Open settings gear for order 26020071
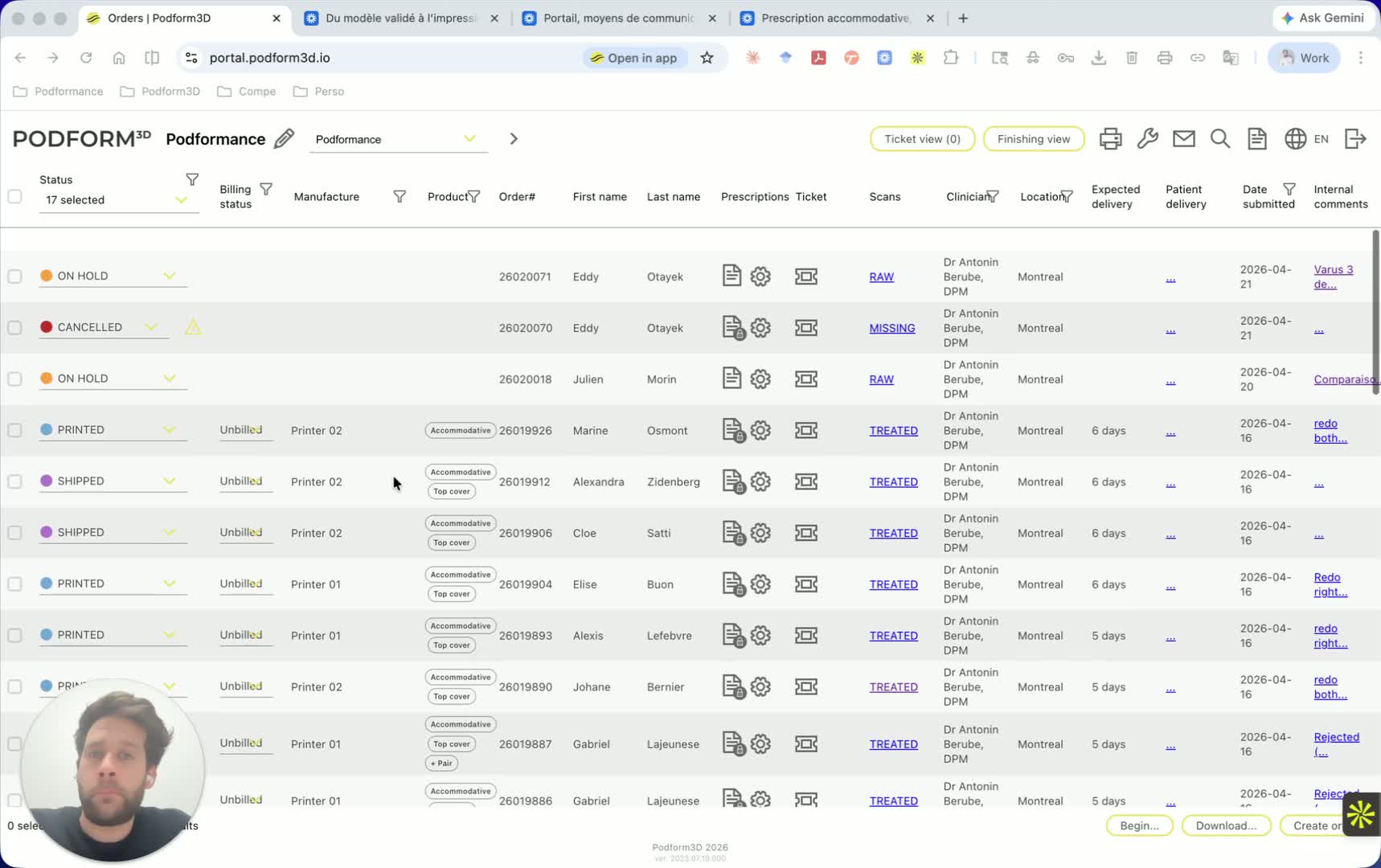 point(760,276)
